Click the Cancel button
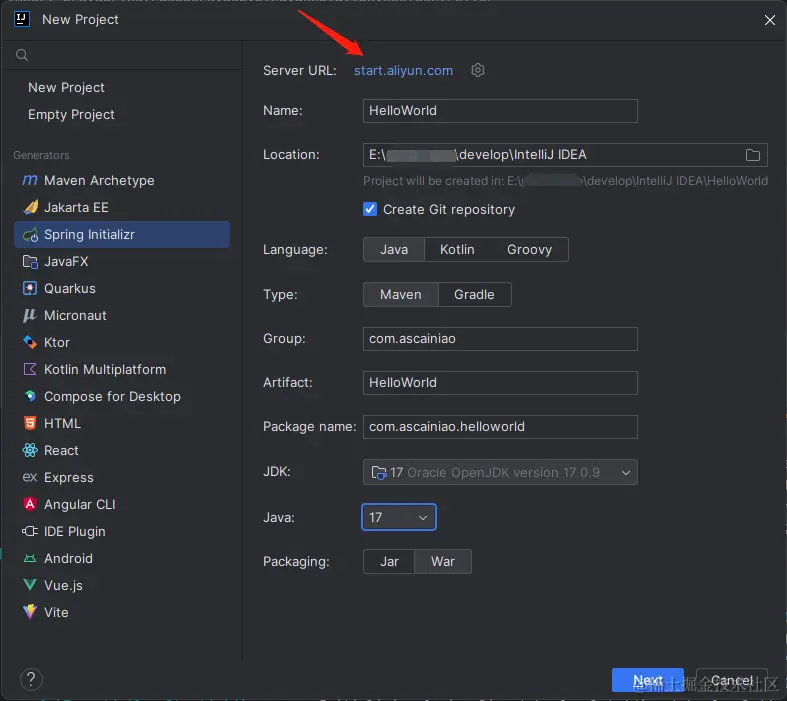 [731, 680]
